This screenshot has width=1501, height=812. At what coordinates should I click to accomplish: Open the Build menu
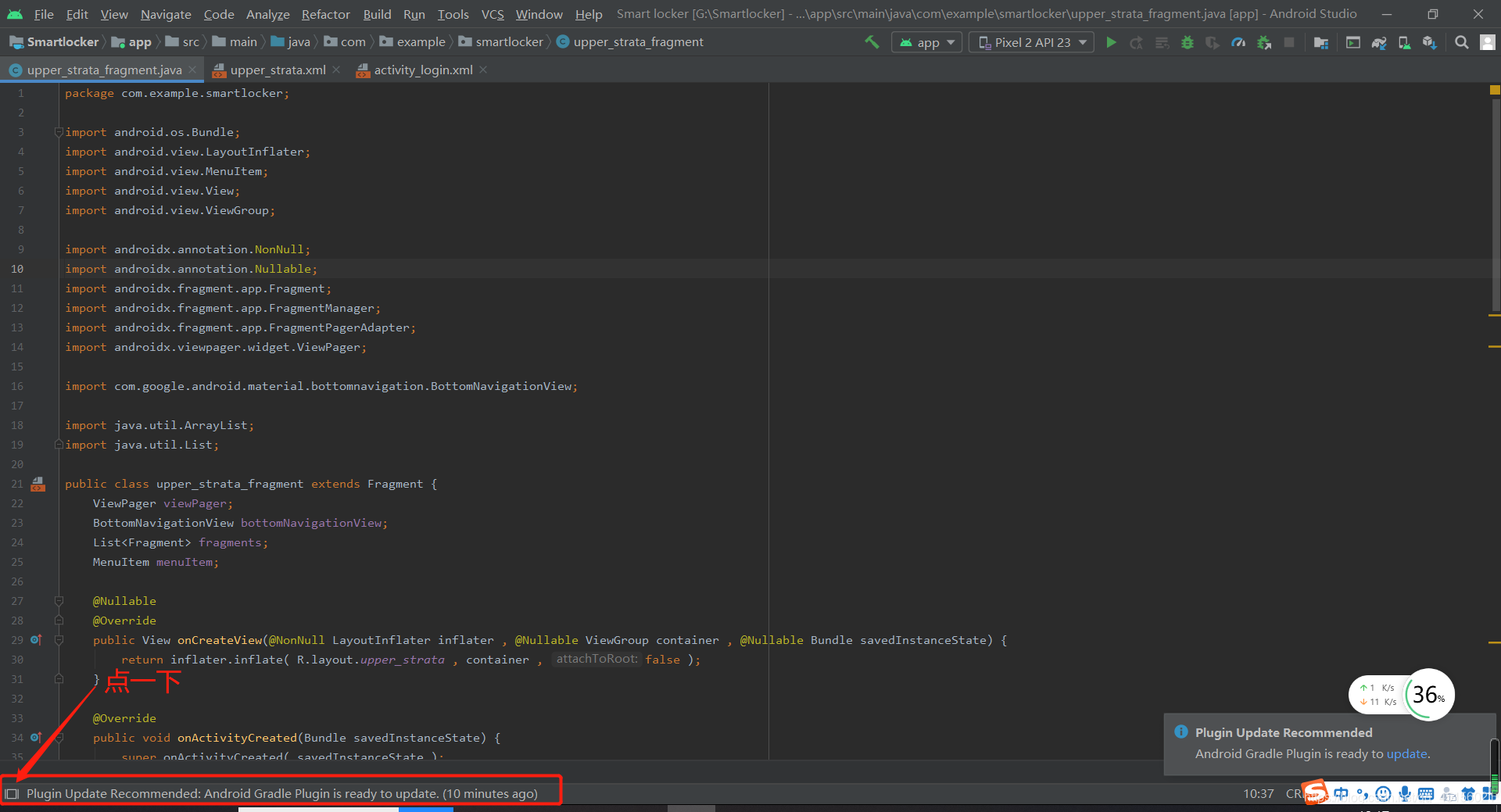(377, 14)
